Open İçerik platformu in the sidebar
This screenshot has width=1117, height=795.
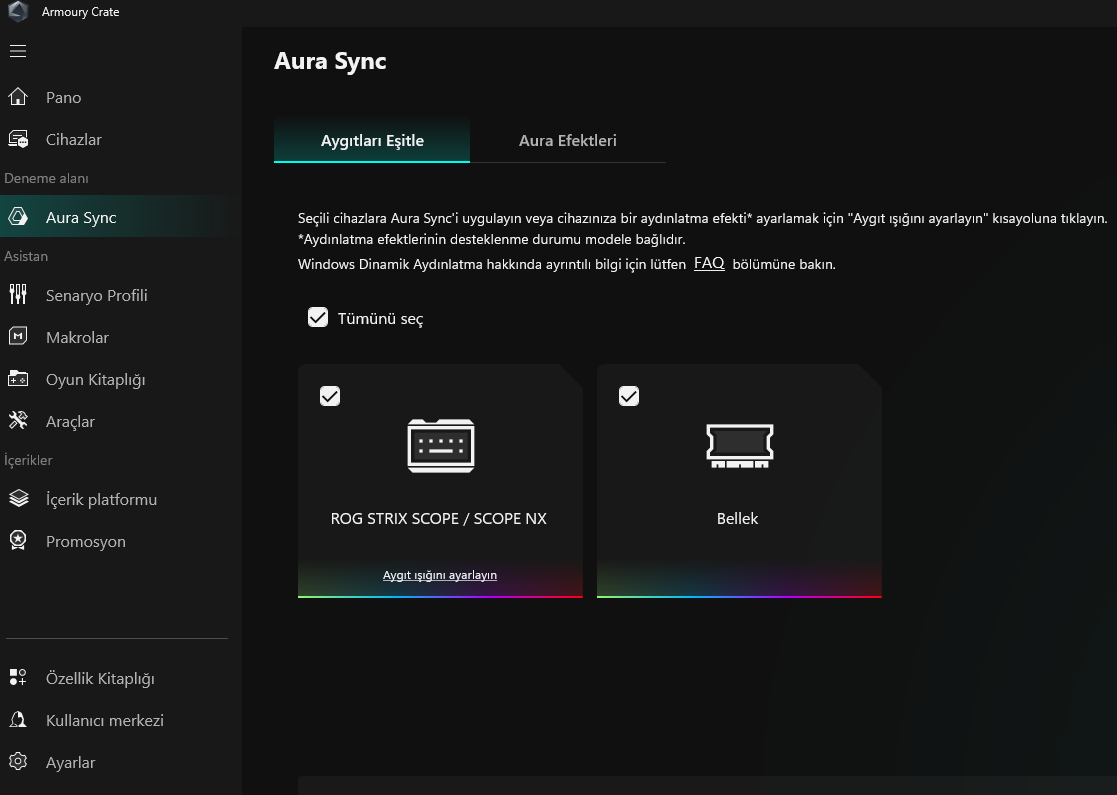pos(121,499)
